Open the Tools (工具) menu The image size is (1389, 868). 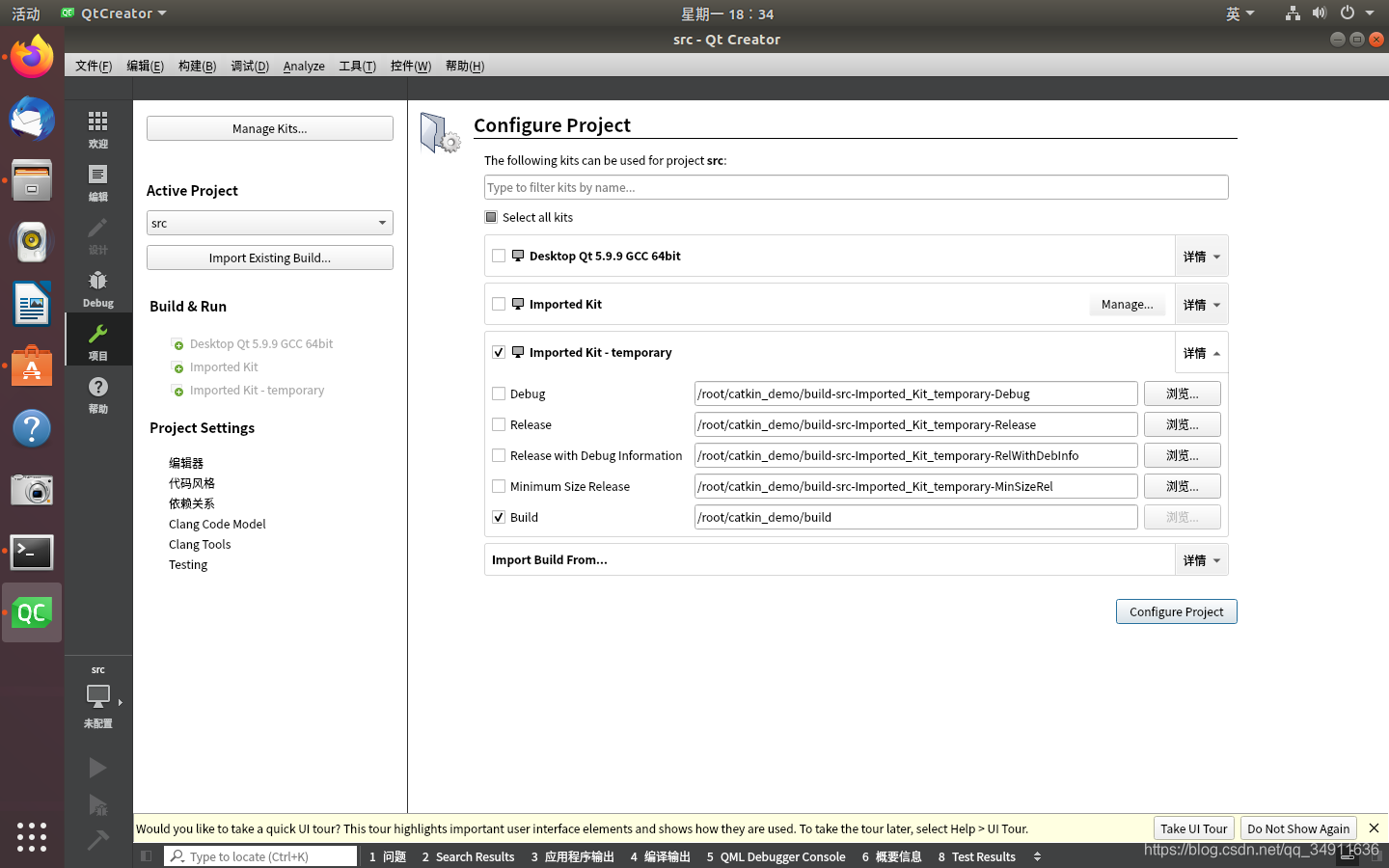(x=357, y=66)
